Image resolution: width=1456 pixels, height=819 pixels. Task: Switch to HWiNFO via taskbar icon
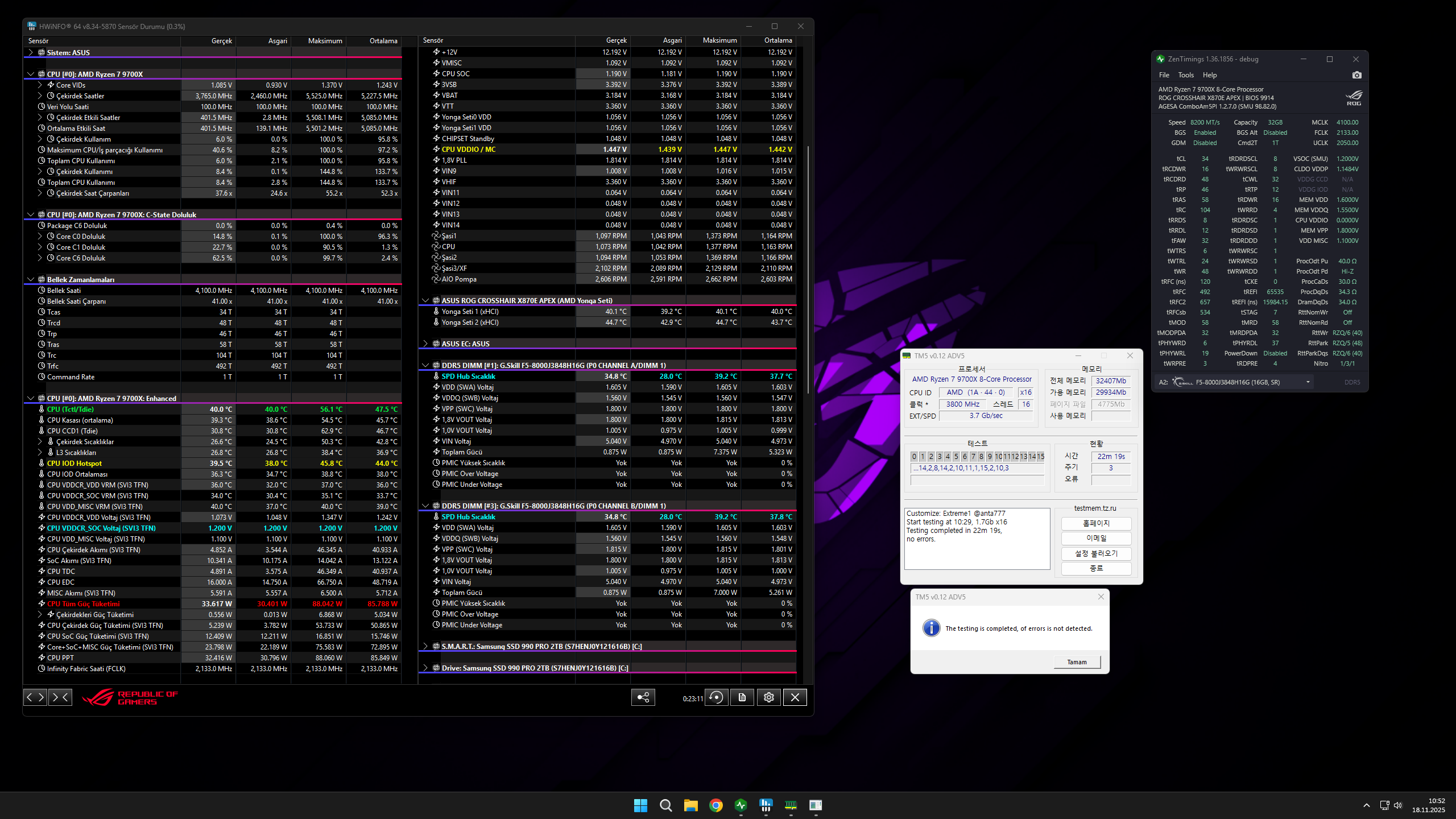coord(766,805)
